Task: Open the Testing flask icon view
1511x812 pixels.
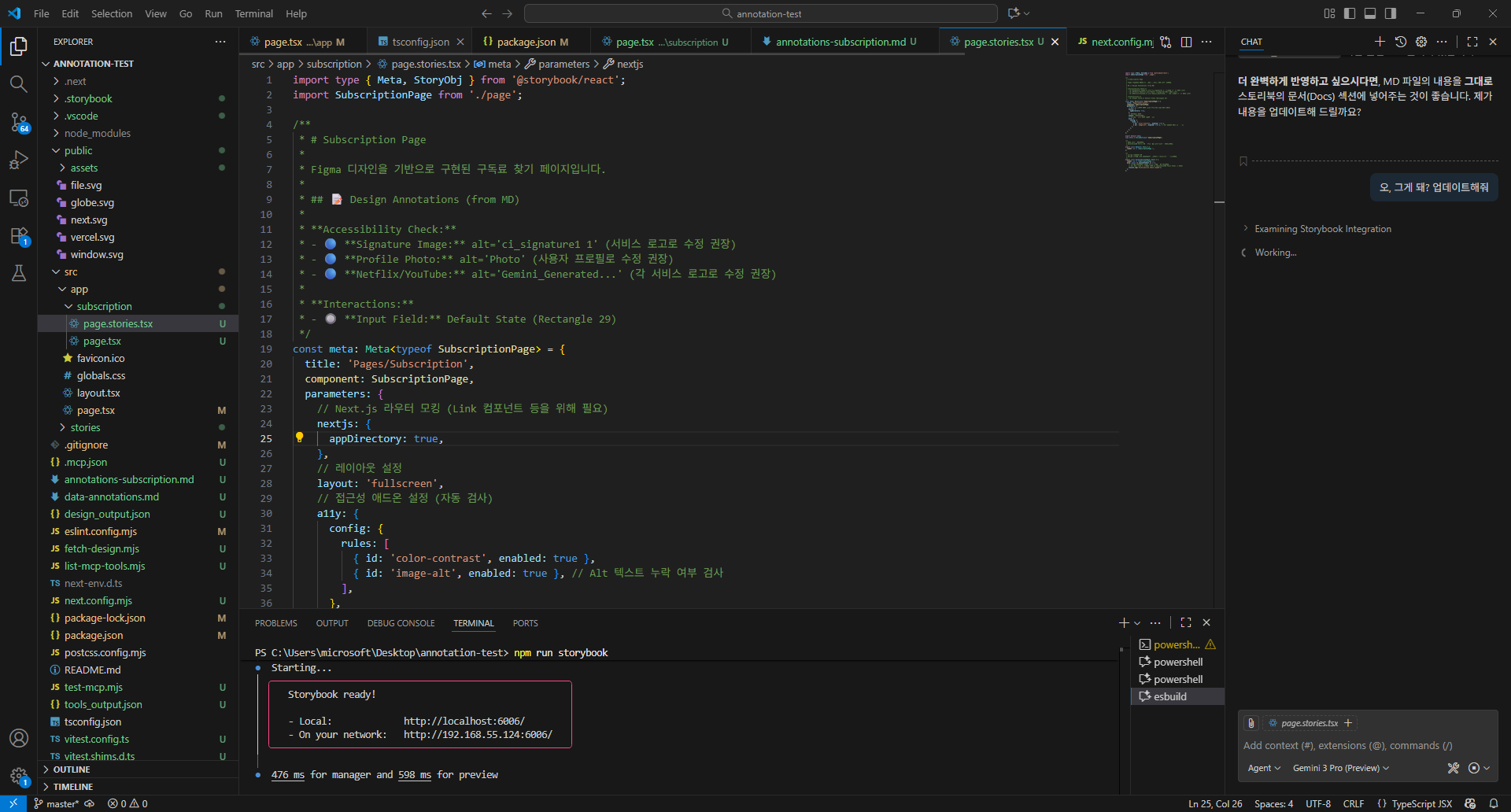Action: pos(19,273)
